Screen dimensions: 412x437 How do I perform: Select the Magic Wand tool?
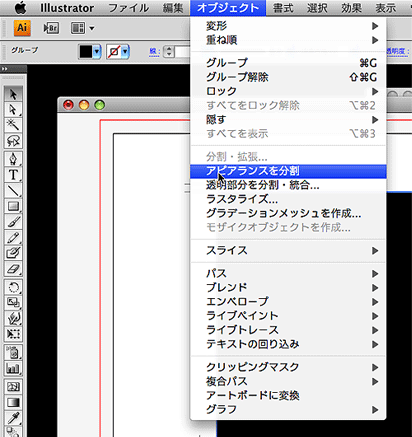(x=13, y=125)
